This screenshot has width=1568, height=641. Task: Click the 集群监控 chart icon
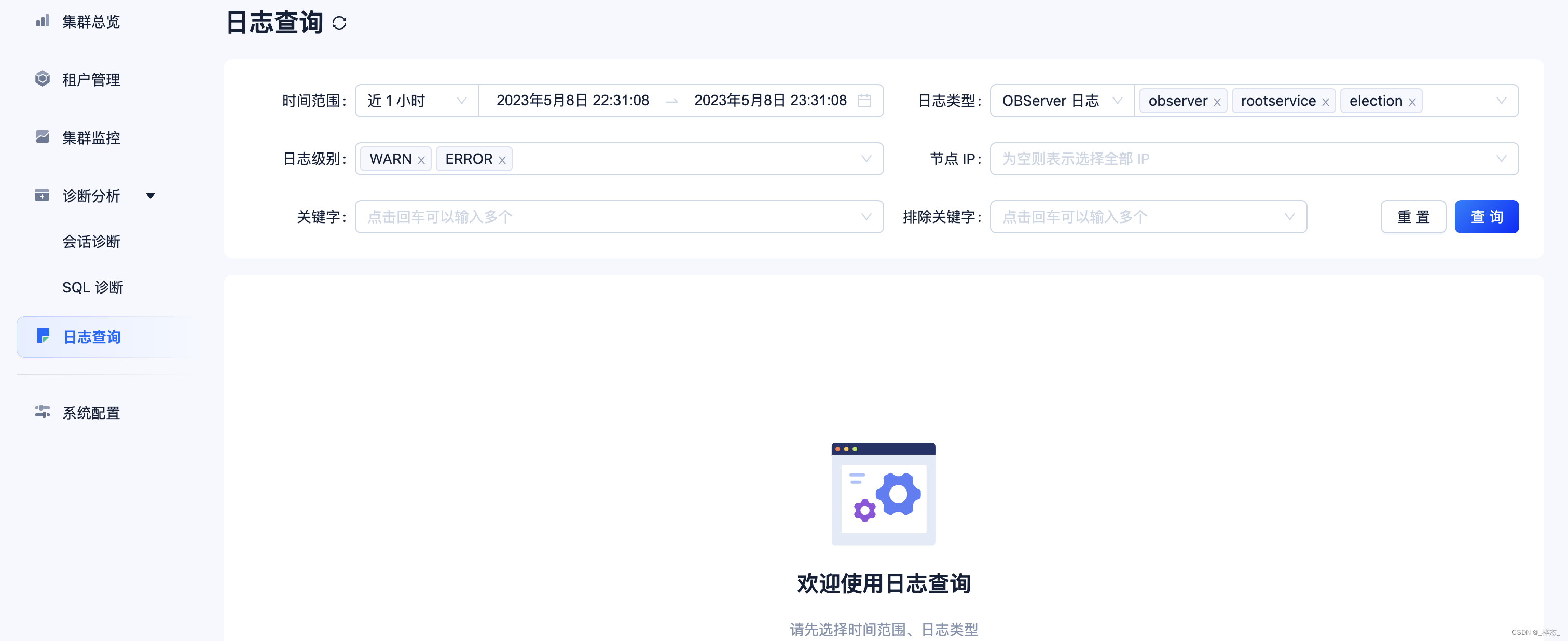(42, 137)
